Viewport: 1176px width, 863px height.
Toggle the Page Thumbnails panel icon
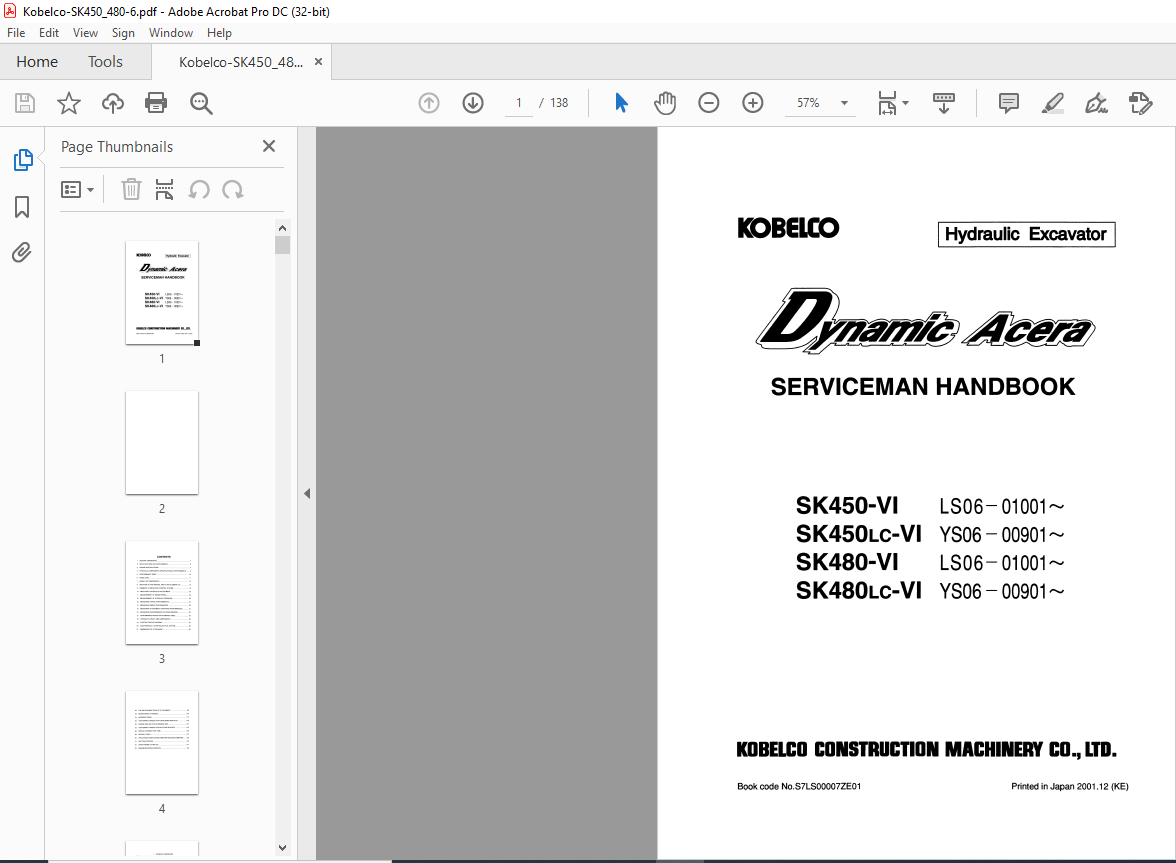click(22, 160)
